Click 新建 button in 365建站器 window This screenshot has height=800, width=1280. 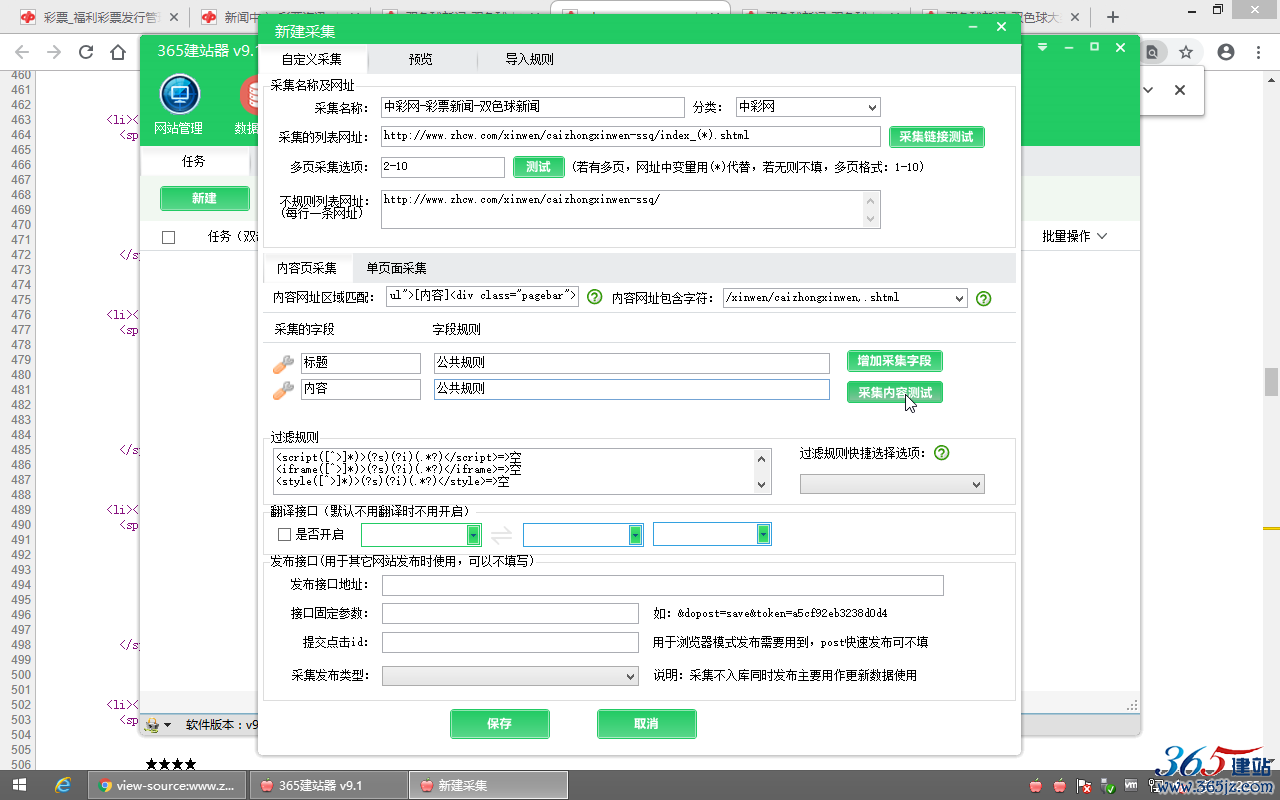point(204,198)
